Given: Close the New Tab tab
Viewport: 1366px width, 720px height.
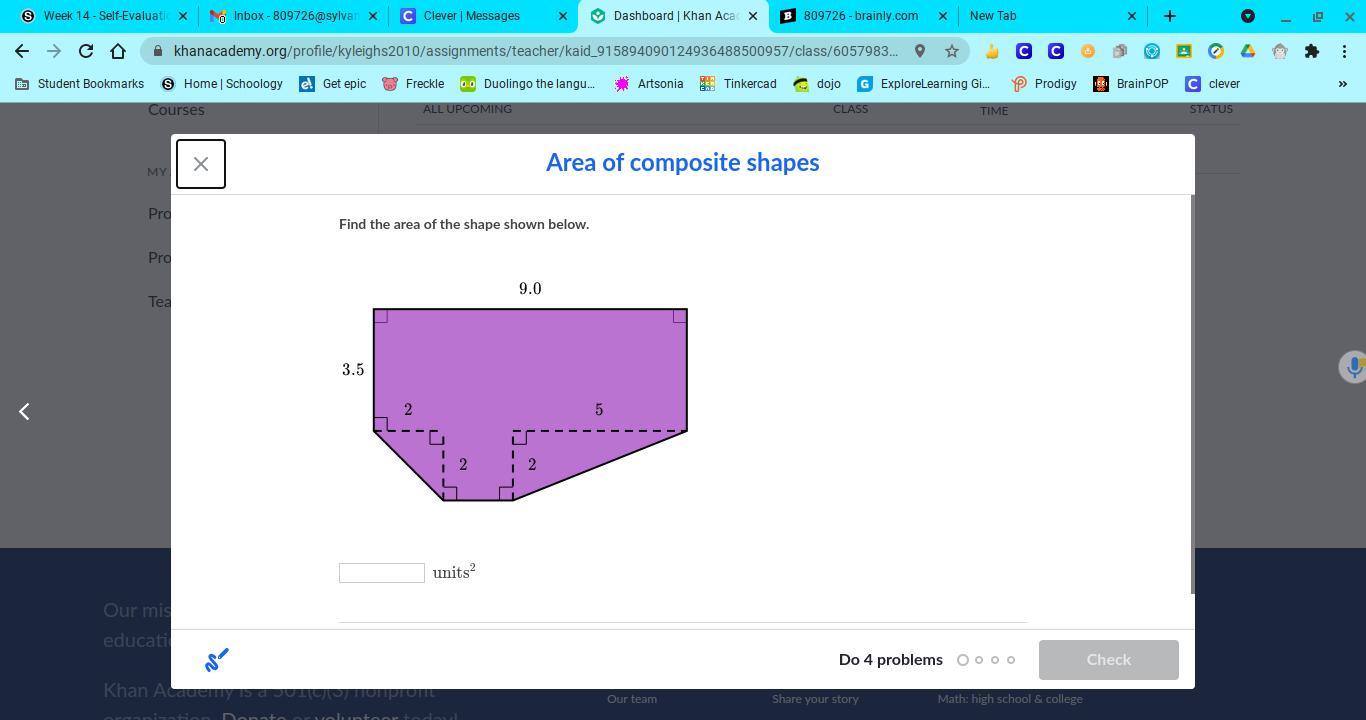Looking at the screenshot, I should [x=1132, y=16].
